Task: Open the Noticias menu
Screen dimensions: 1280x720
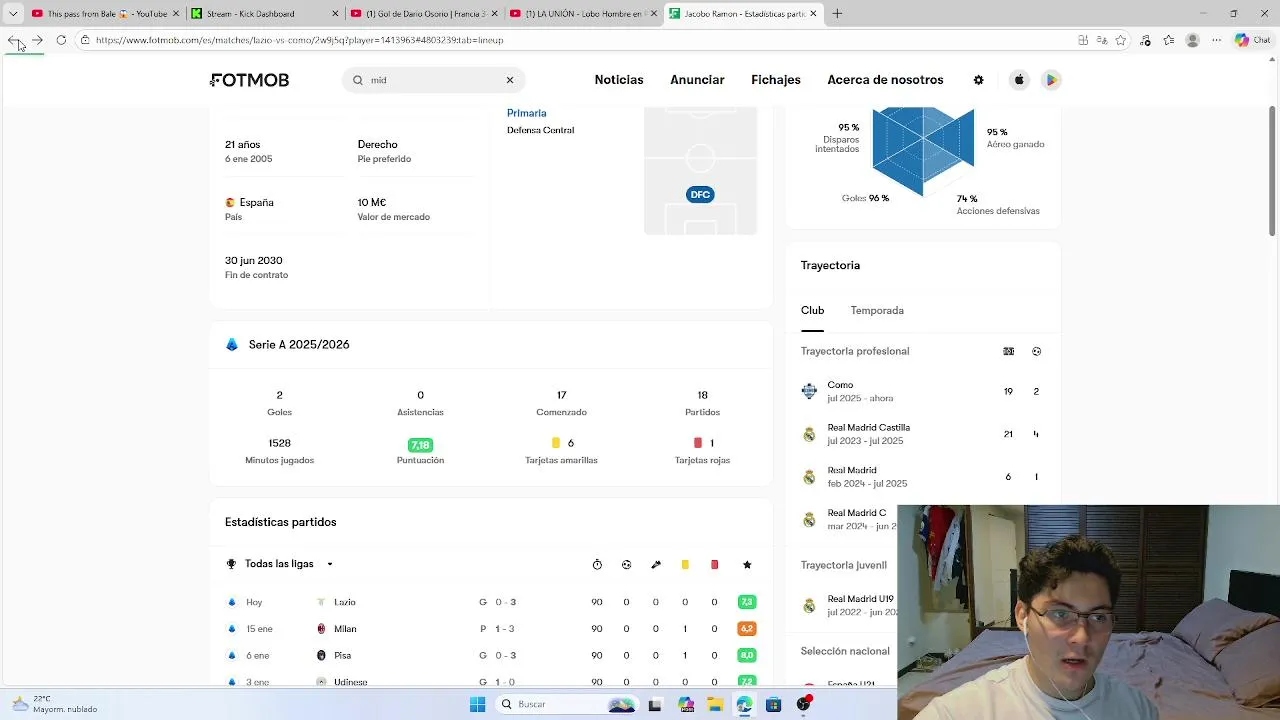Action: [619, 80]
